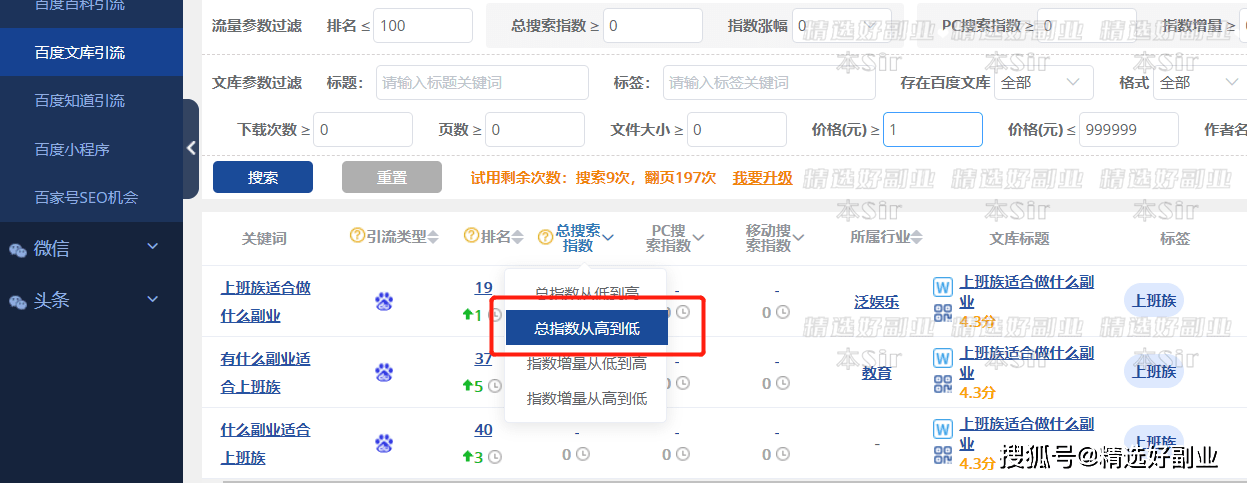This screenshot has height=483, width=1247.
Task: Collapse the sidebar with the arrow handle
Action: [x=191, y=149]
